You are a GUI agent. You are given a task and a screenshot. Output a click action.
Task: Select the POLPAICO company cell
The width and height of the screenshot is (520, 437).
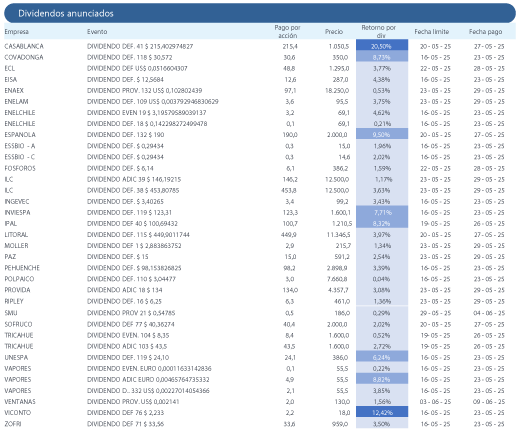19,279
